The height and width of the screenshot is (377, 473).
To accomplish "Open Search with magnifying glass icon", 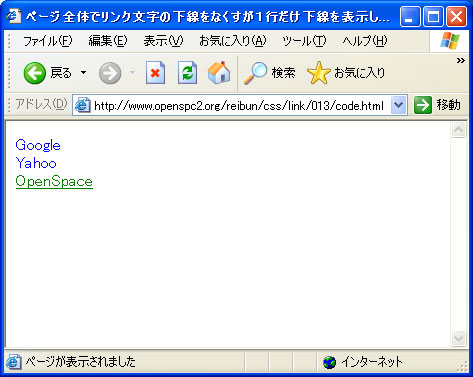I will point(255,73).
